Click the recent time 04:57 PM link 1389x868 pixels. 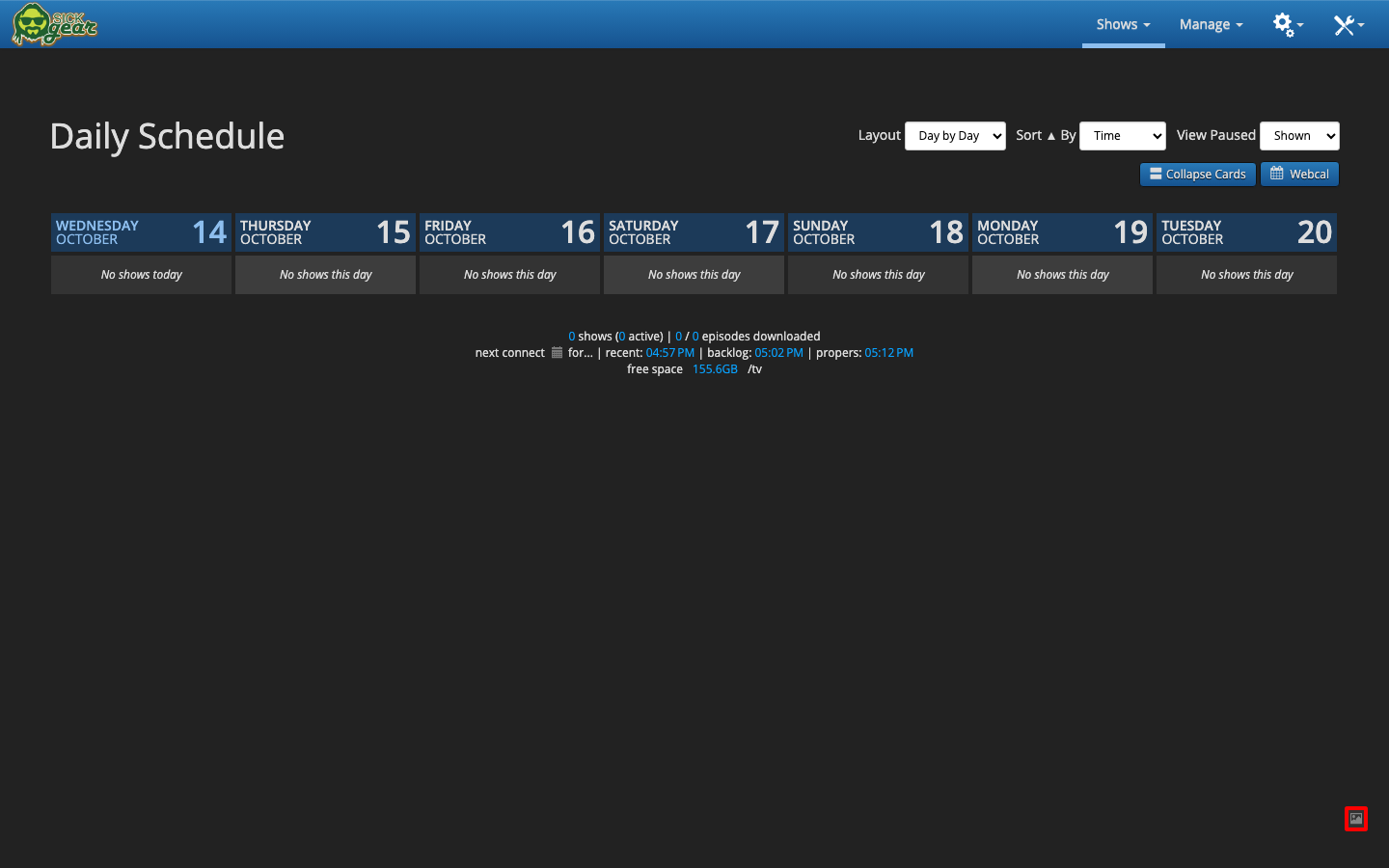(670, 353)
